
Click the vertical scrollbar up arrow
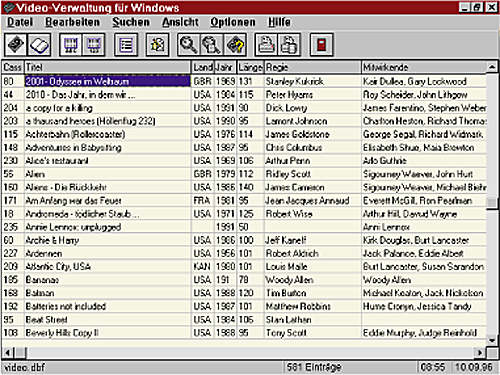tap(492, 67)
